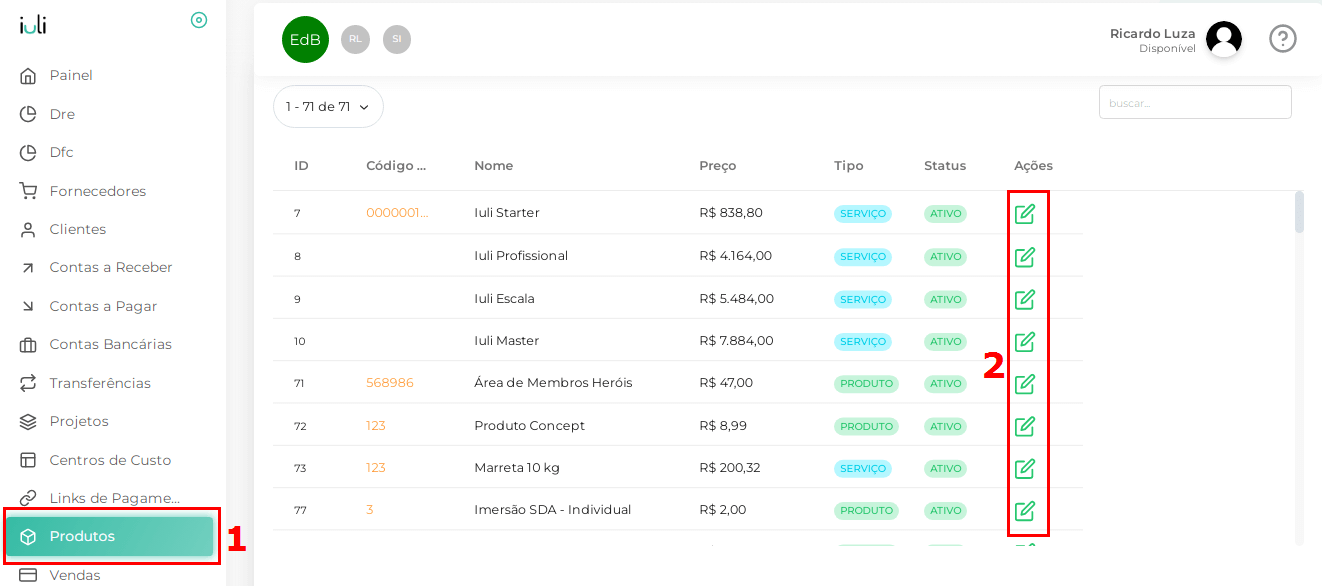The height and width of the screenshot is (586, 1322).
Task: Click the Ricardo Luza user name
Action: click(1153, 34)
